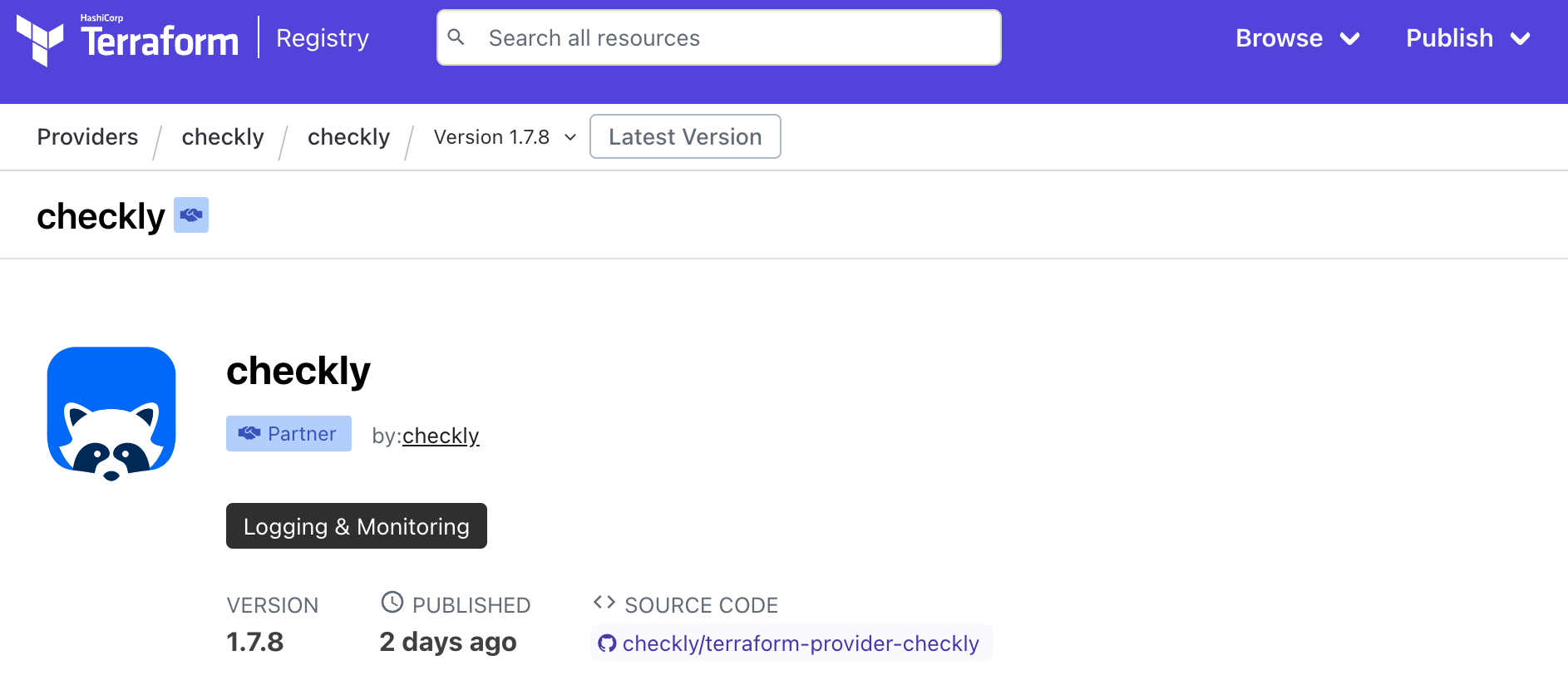Screen dimensions: 1568x695
Task: Click the handshake icon in the Partner label
Action: click(x=249, y=433)
